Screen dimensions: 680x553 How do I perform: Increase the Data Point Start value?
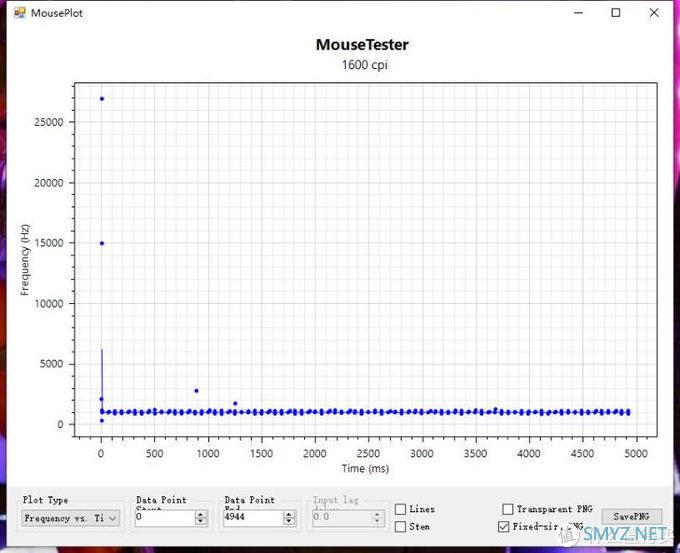pos(201,514)
